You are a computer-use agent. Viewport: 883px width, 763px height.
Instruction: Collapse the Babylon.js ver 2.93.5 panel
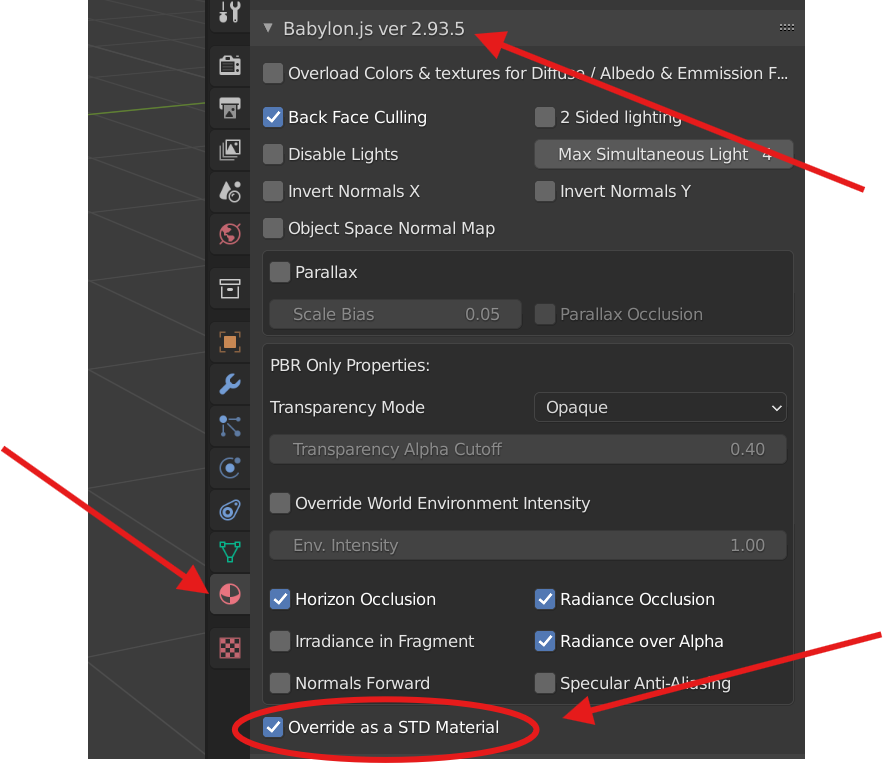[268, 28]
